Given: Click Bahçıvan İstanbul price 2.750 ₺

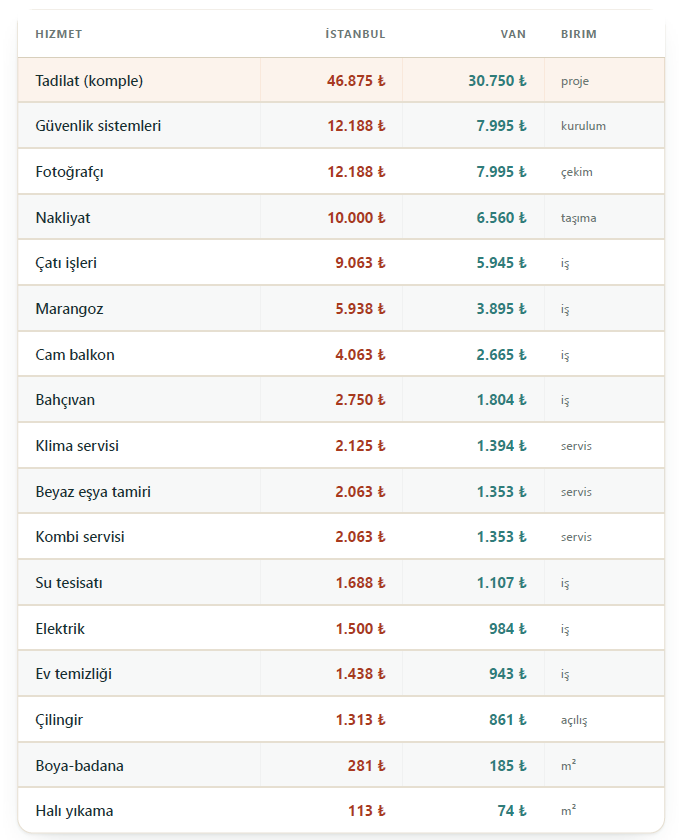Looking at the screenshot, I should (360, 400).
